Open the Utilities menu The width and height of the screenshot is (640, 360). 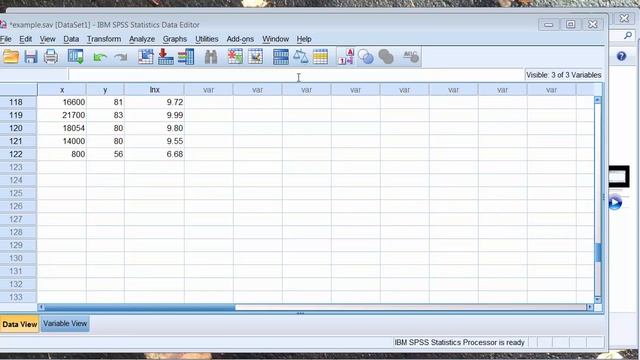(x=207, y=39)
